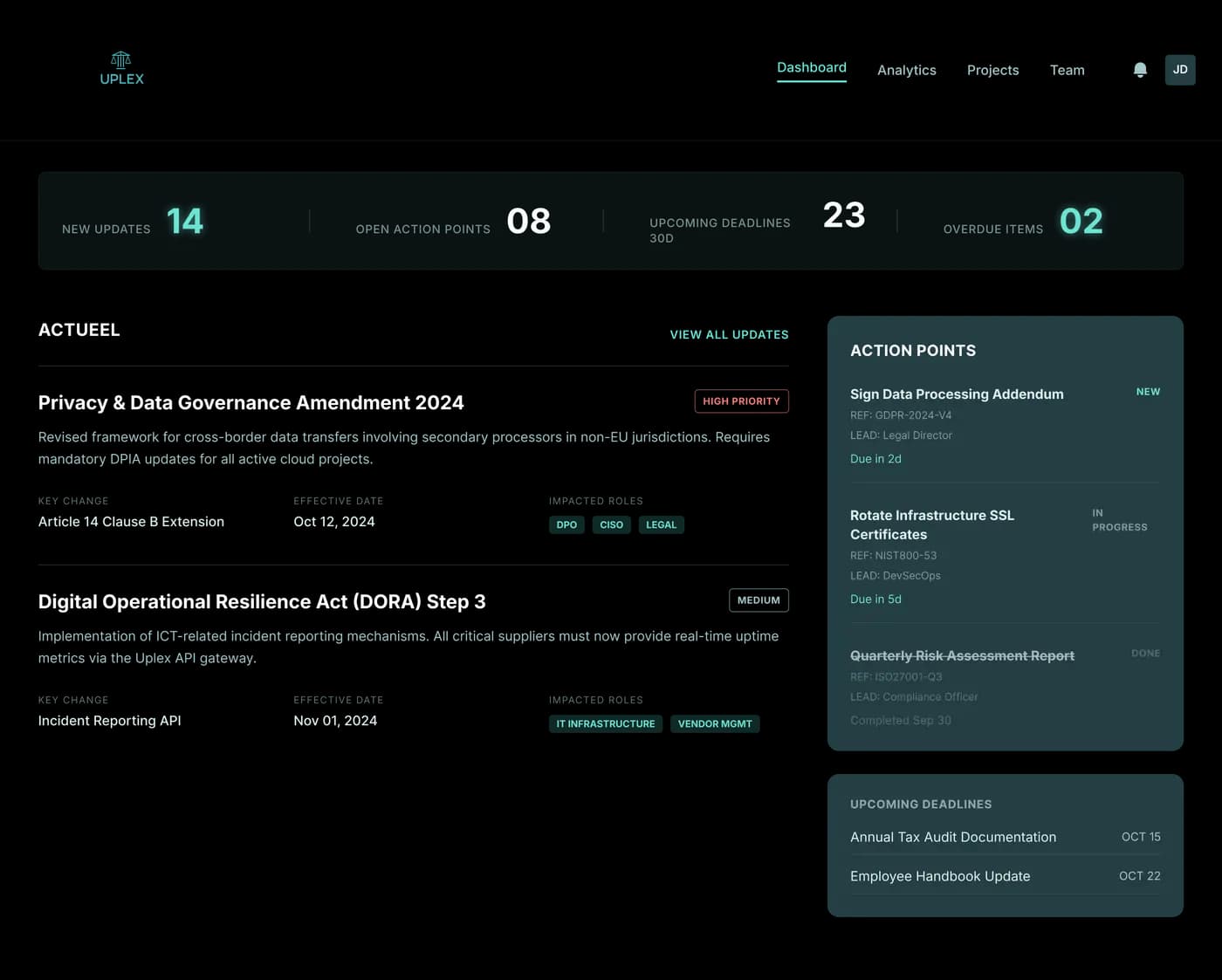Open Rotate Infrastructure SSL Certificates action
The height and width of the screenshot is (980, 1222).
[931, 524]
